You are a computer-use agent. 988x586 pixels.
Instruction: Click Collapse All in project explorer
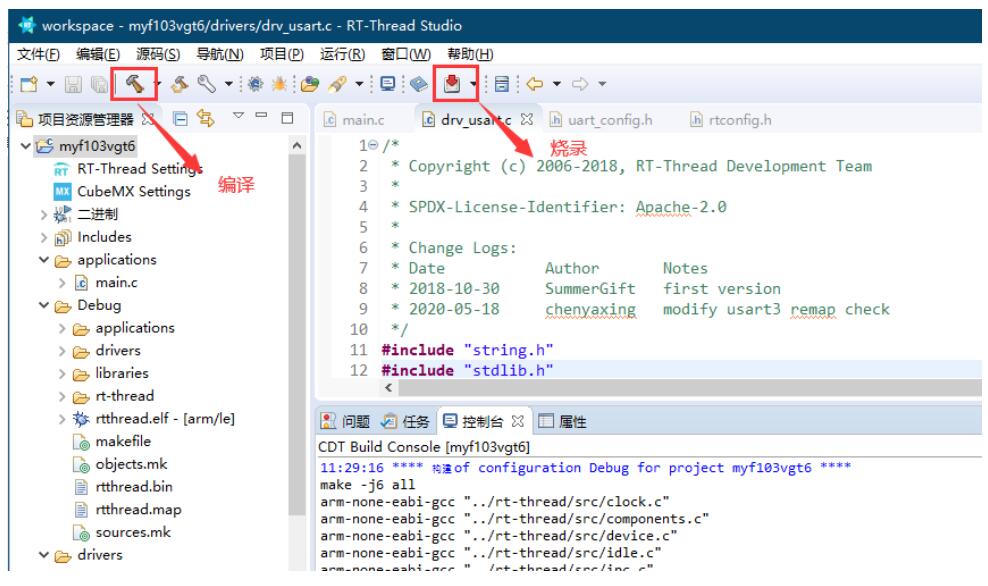[x=180, y=118]
